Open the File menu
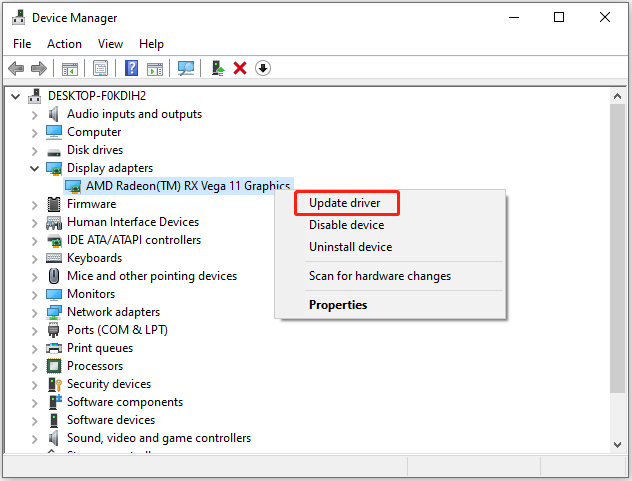This screenshot has height=481, width=632. (22, 44)
